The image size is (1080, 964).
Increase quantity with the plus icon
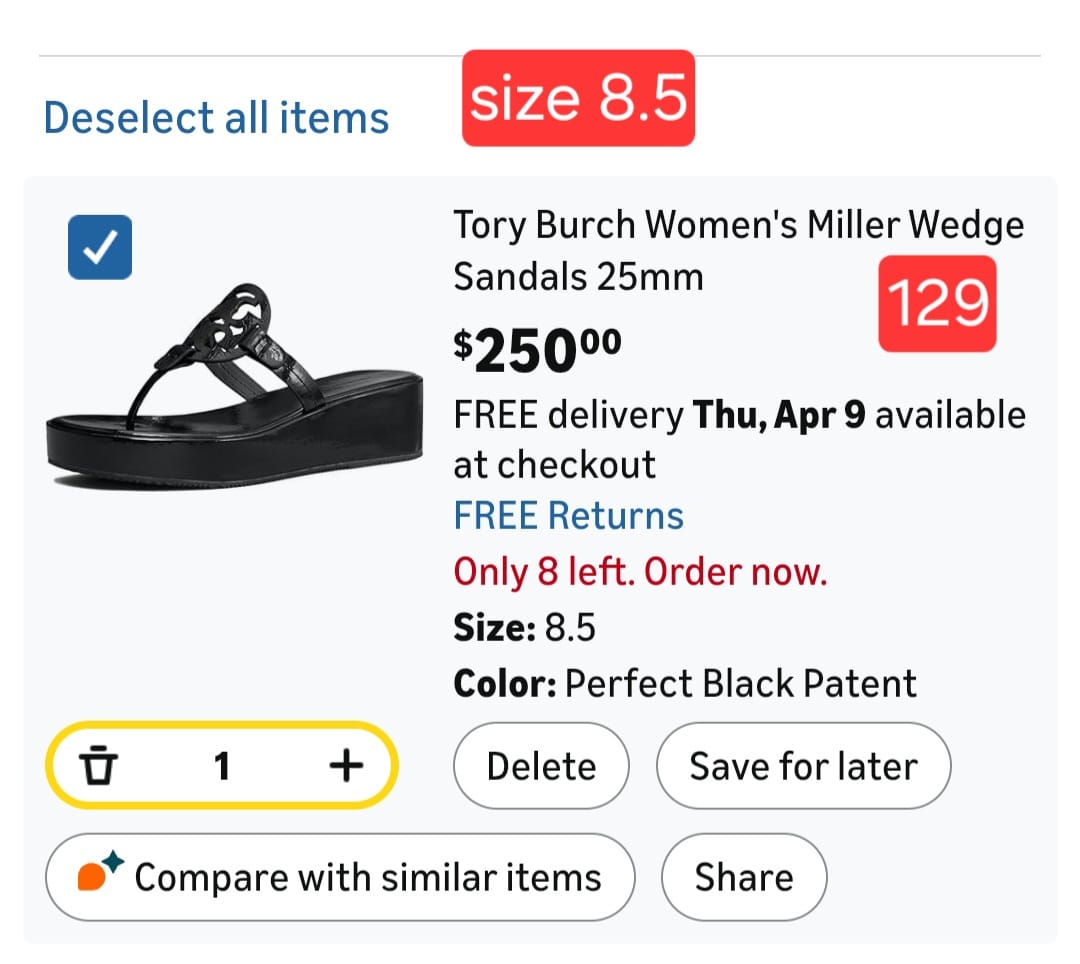coord(346,767)
